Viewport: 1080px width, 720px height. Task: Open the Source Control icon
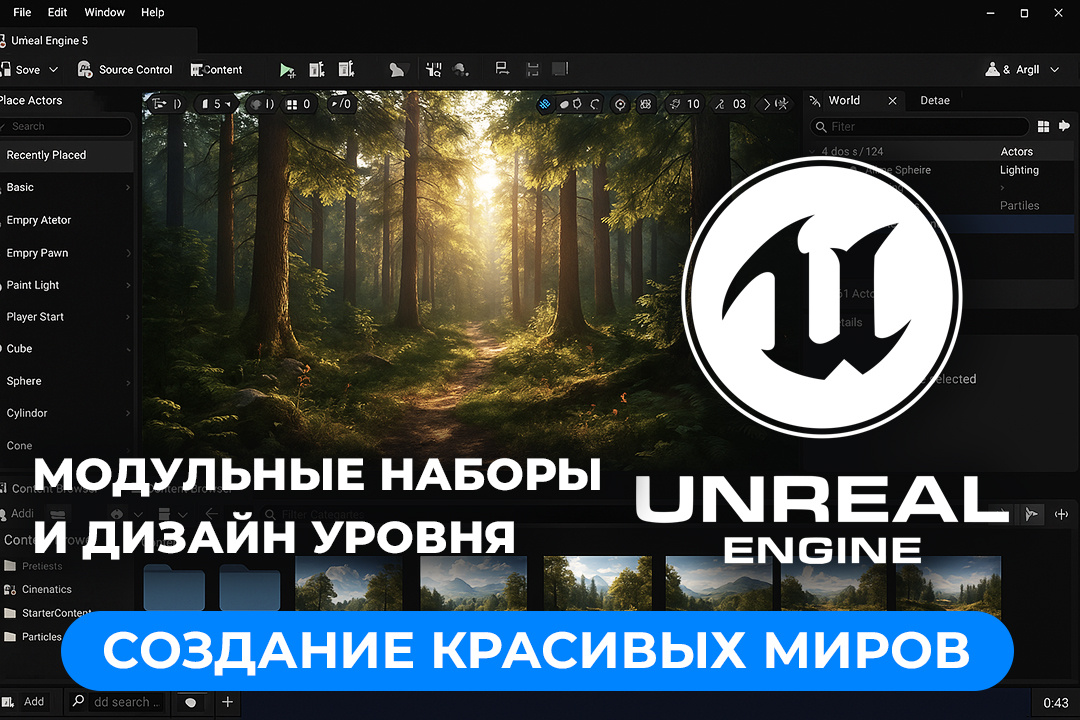pyautogui.click(x=85, y=69)
